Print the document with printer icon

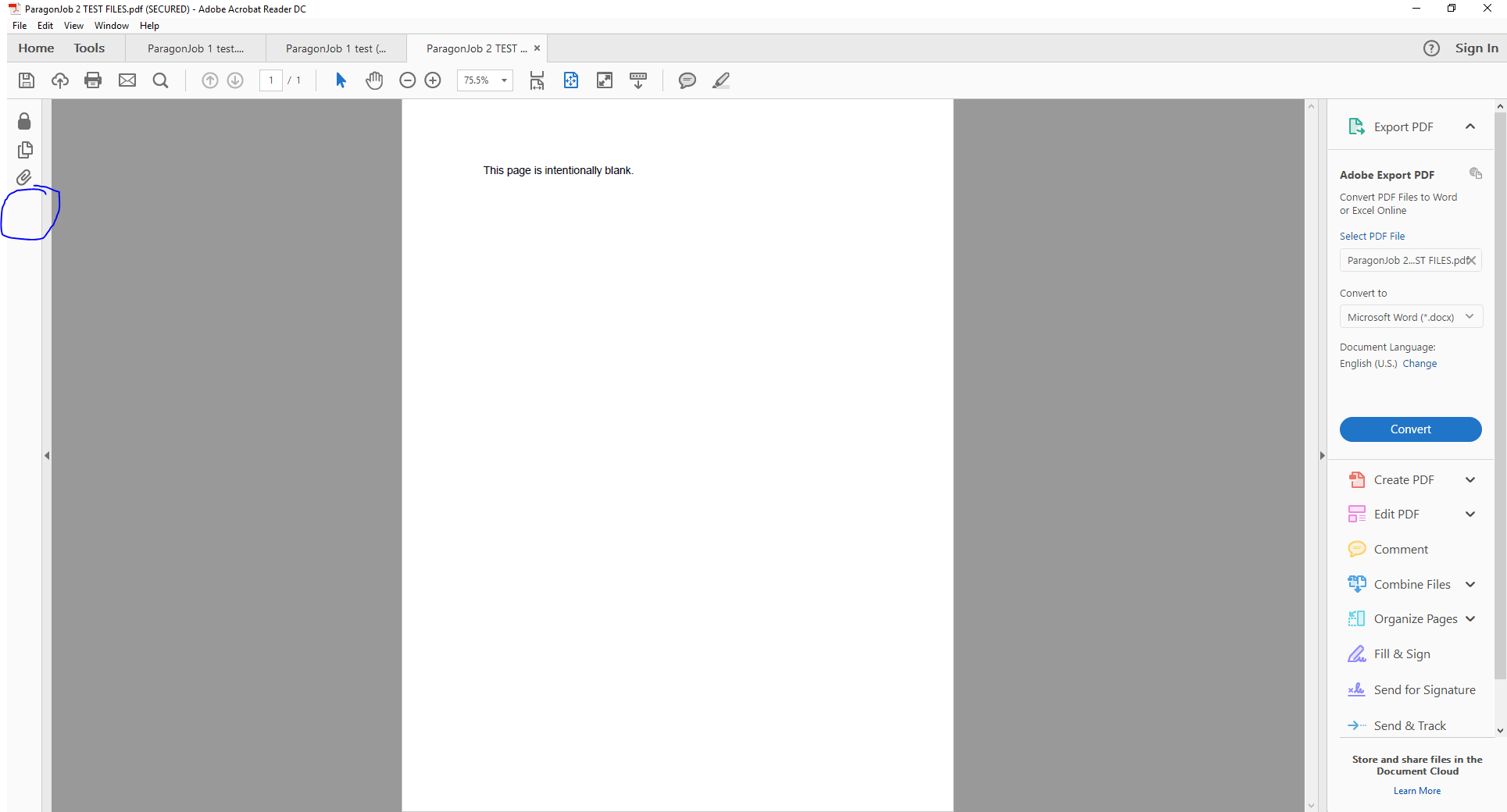click(93, 80)
